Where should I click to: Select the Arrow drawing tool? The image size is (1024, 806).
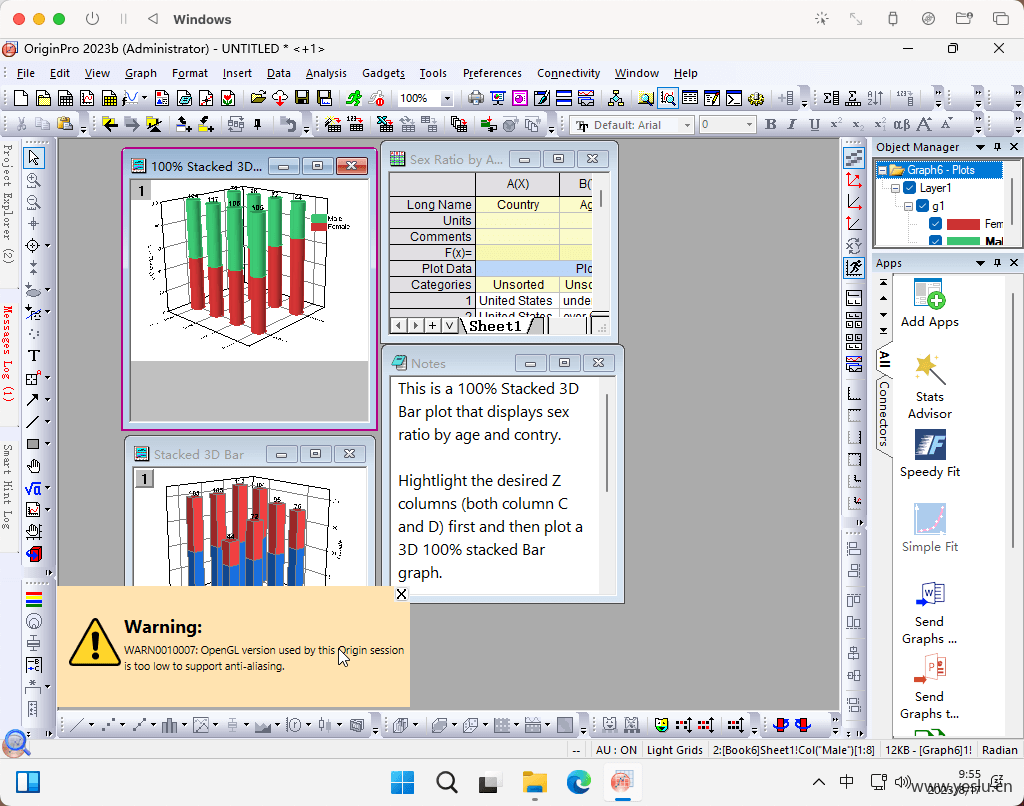pos(33,400)
